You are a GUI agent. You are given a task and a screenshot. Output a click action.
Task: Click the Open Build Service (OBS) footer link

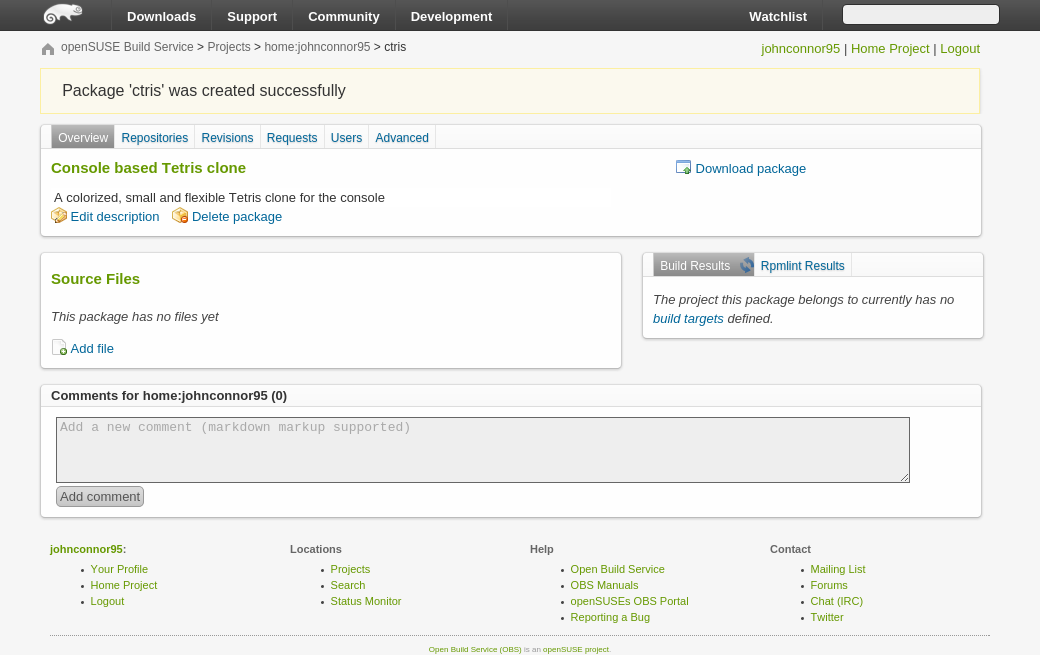(475, 650)
